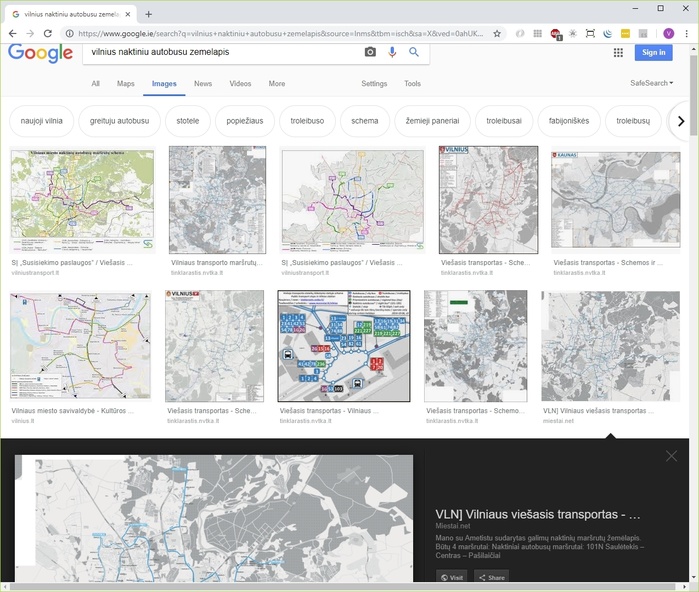Open KAUNAS grey river map thumbnail
Image resolution: width=699 pixels, height=592 pixels.
tap(616, 200)
